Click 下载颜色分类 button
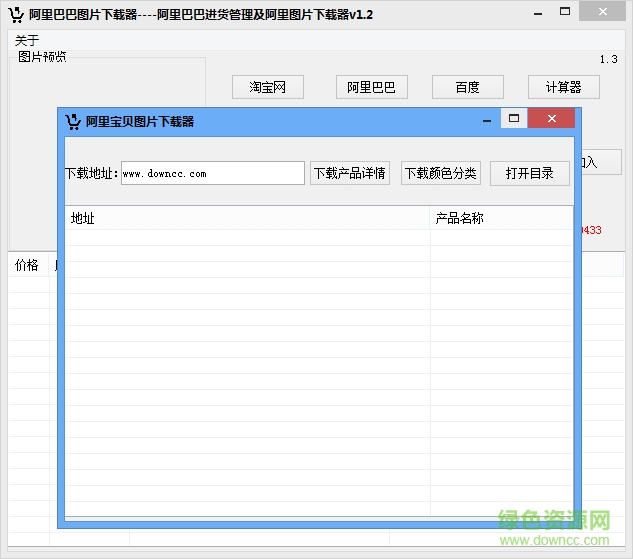 click(440, 173)
